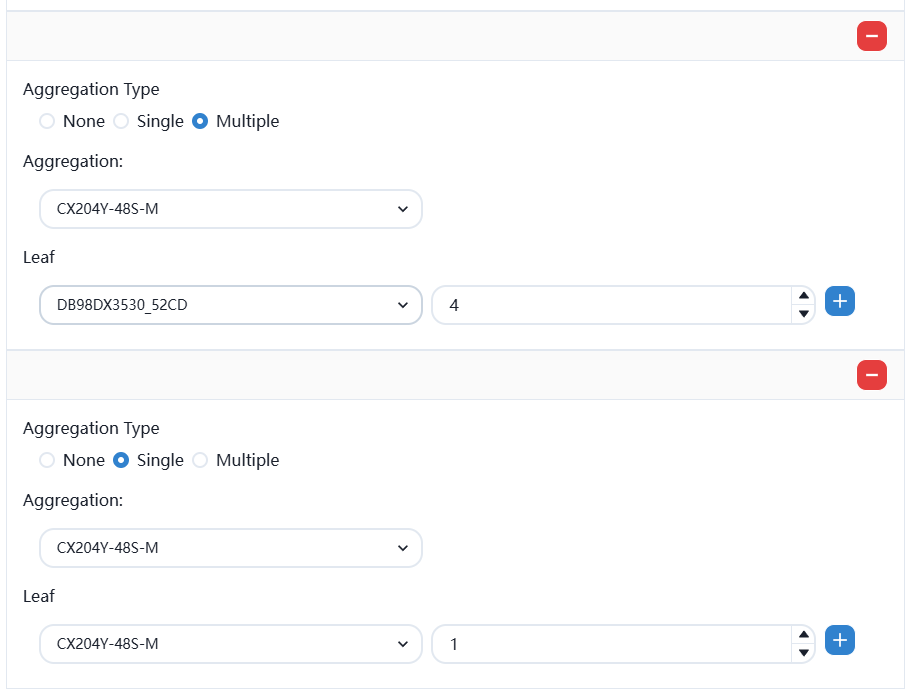Select Single in the first Aggregation Type
The height and width of the screenshot is (689, 913).
pos(121,121)
